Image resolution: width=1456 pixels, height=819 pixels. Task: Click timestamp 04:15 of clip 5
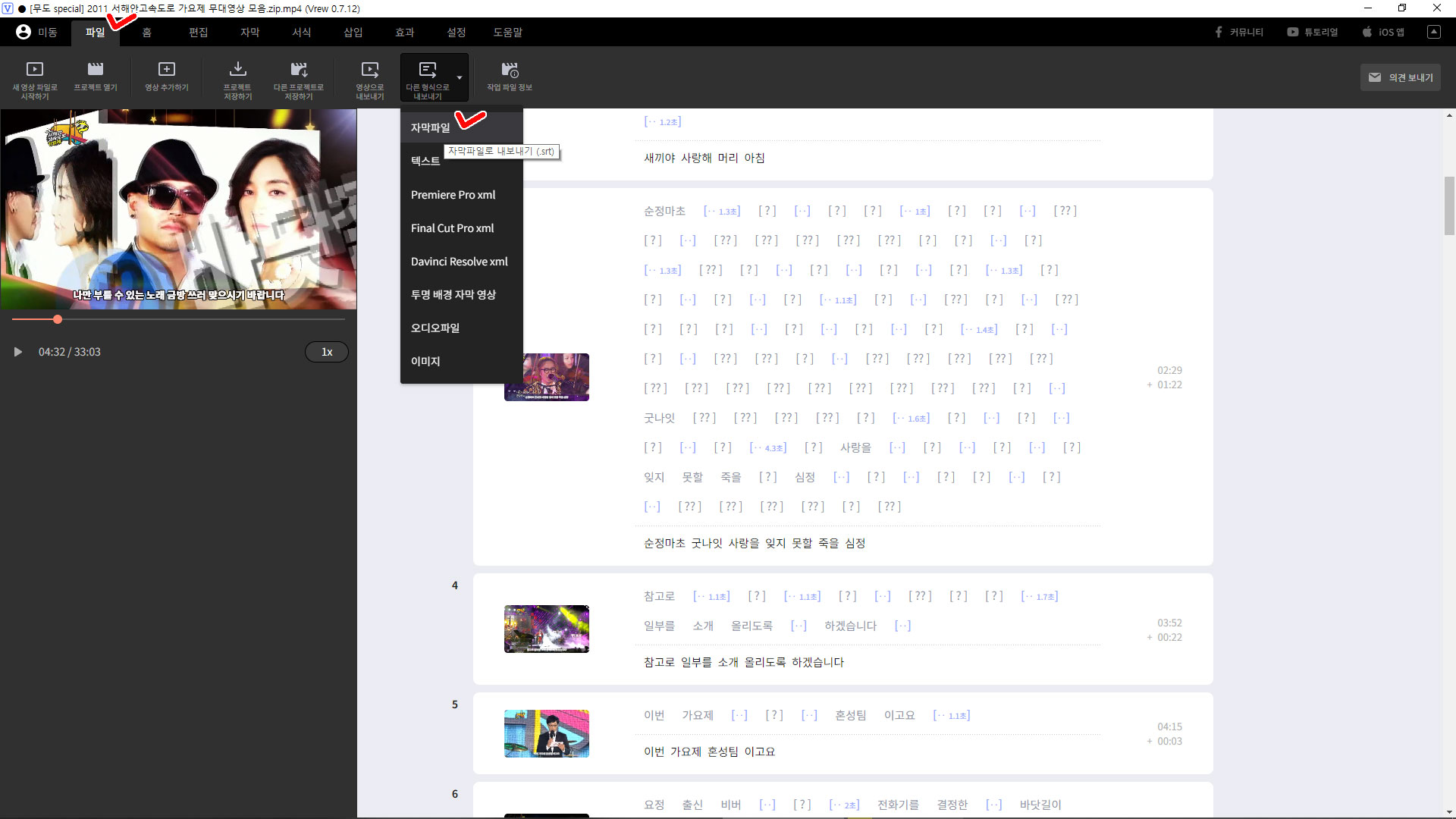(x=1169, y=726)
